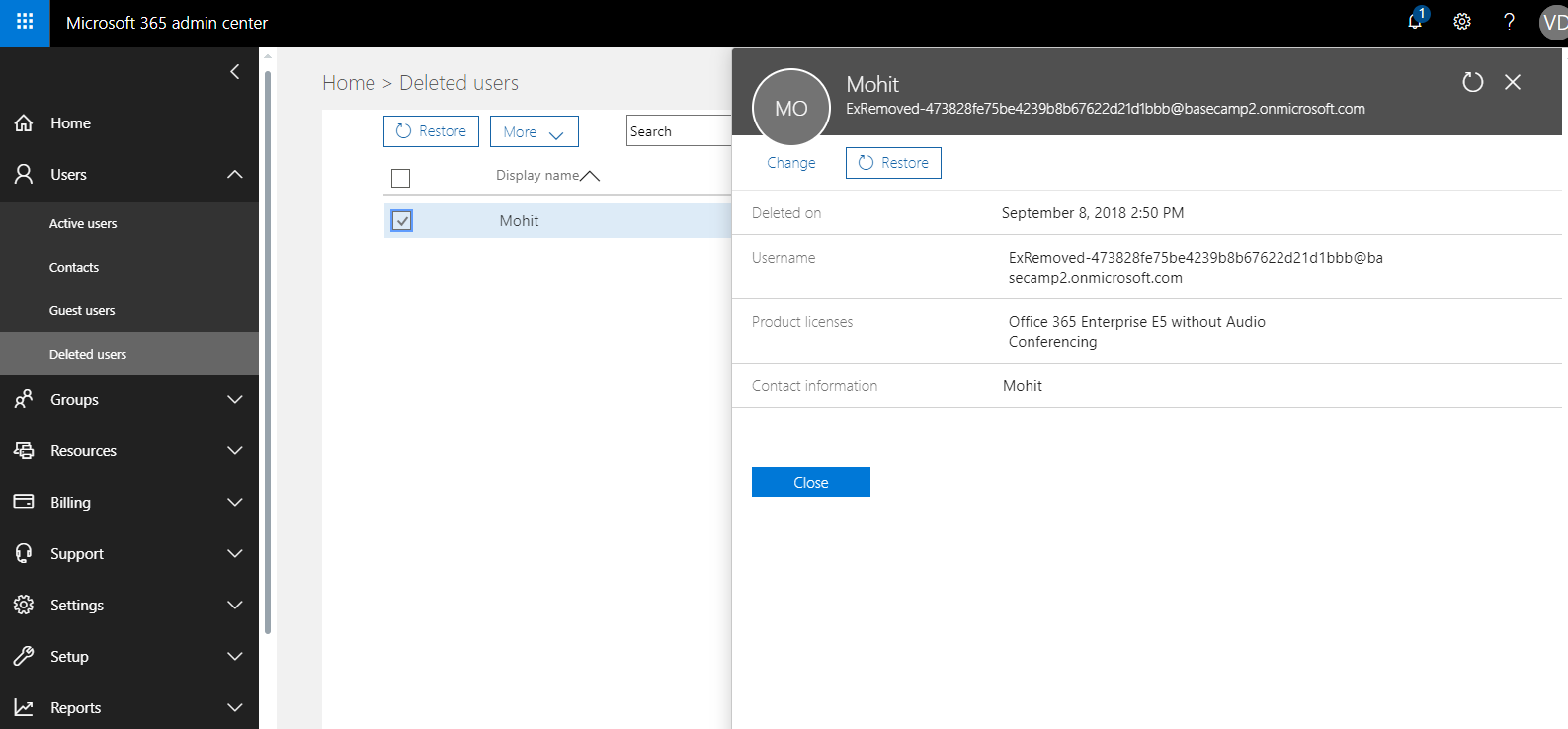Click into the Search users field

[680, 131]
